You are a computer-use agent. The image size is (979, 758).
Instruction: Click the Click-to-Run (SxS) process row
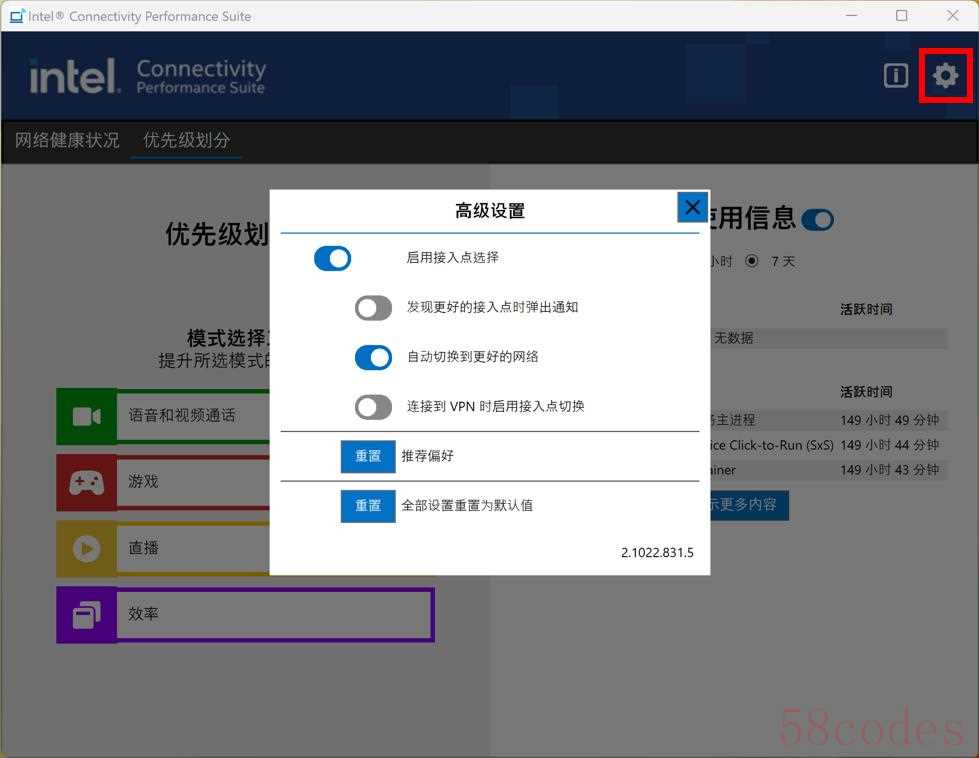(x=829, y=445)
